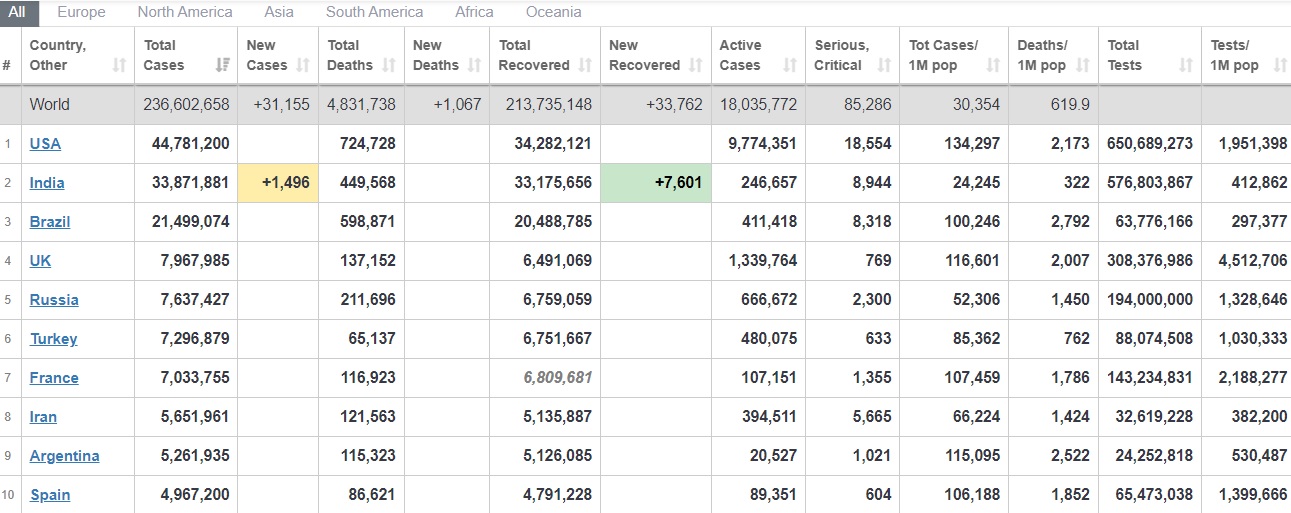Sort by Active Cases arrow icon

tap(790, 66)
